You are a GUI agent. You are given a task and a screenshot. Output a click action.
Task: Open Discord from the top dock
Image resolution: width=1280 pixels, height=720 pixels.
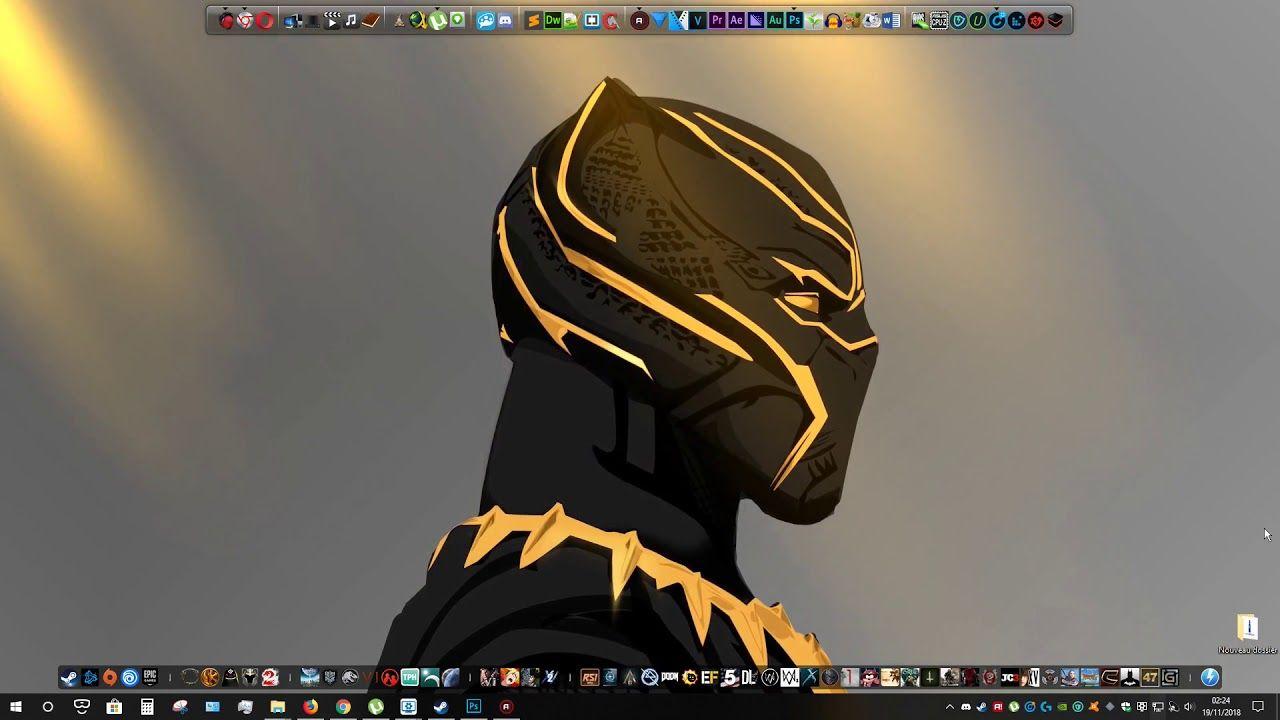tap(505, 20)
